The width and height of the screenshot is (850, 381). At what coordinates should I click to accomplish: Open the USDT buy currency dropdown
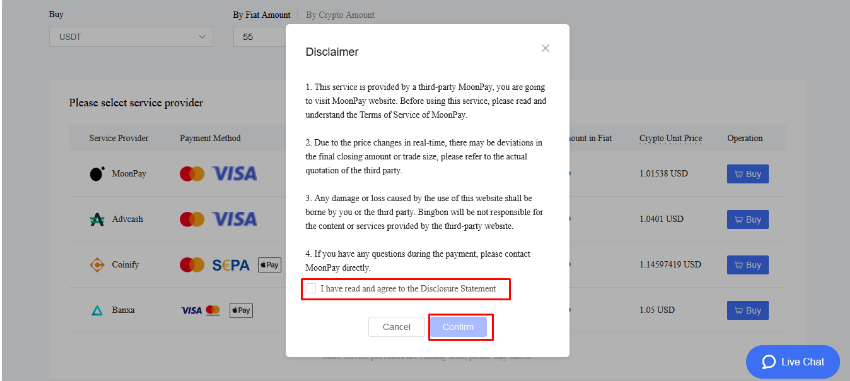coord(131,37)
